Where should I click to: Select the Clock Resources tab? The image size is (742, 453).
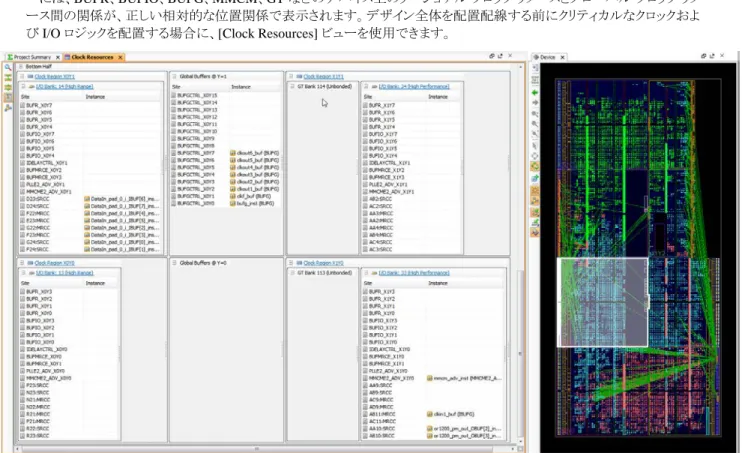tap(93, 57)
